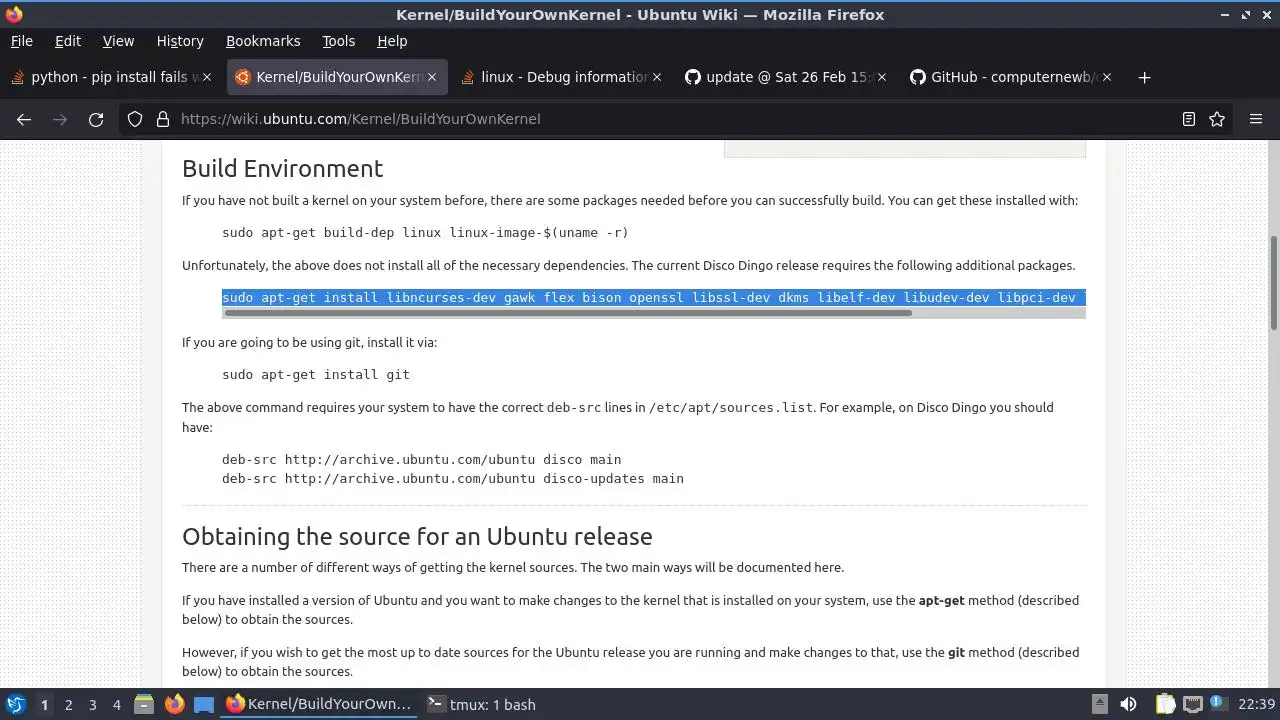
Task: Switch to virtual desktop 2
Action: click(x=68, y=704)
